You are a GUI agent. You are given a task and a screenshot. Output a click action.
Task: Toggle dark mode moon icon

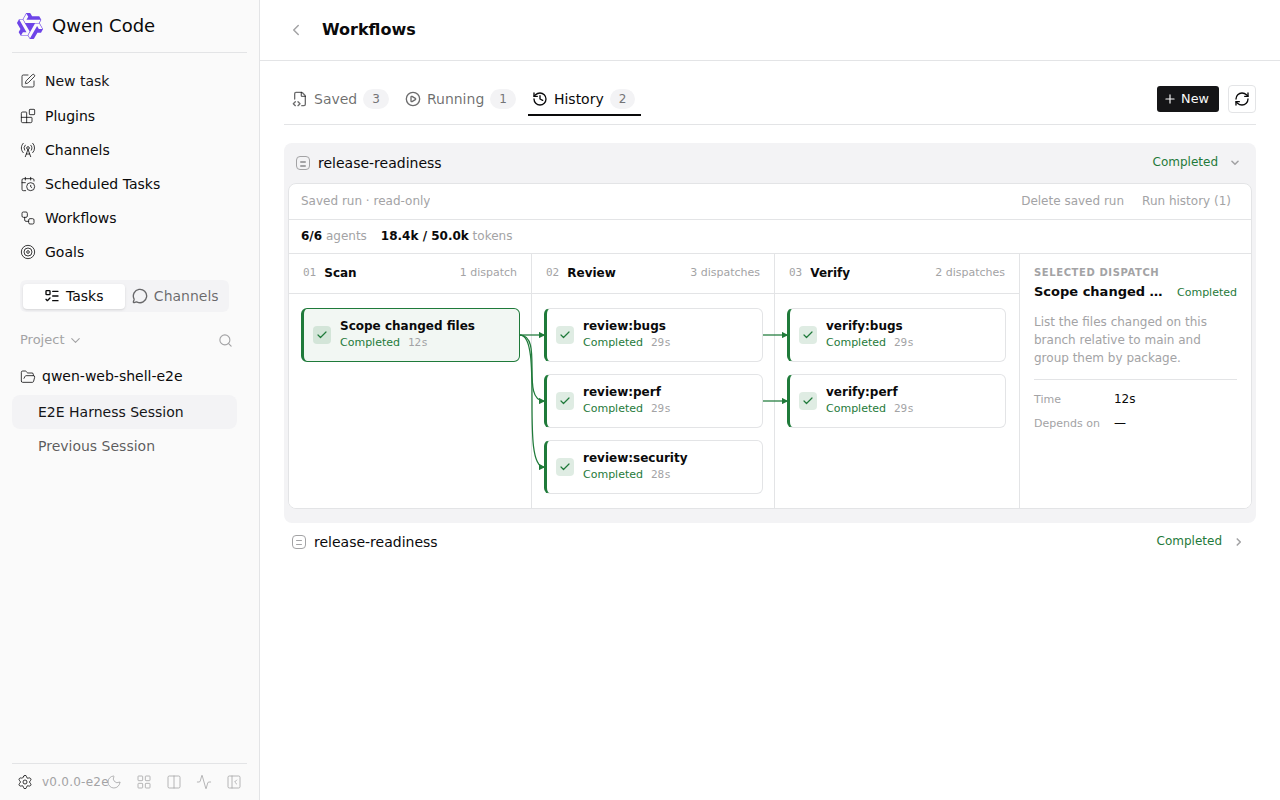point(114,782)
